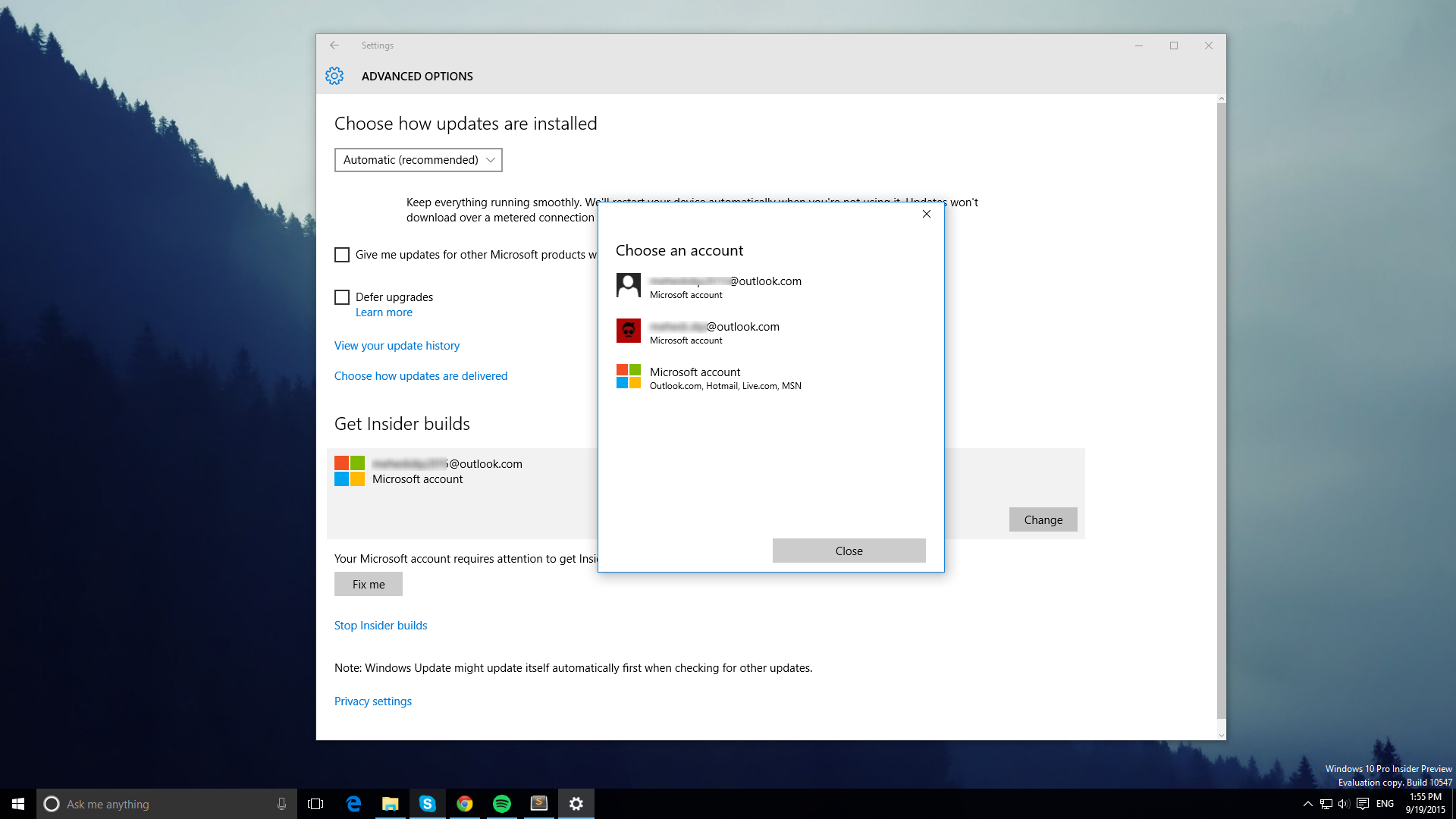Click the ENG language indicator
Viewport: 1456px width, 819px height.
[1385, 804]
